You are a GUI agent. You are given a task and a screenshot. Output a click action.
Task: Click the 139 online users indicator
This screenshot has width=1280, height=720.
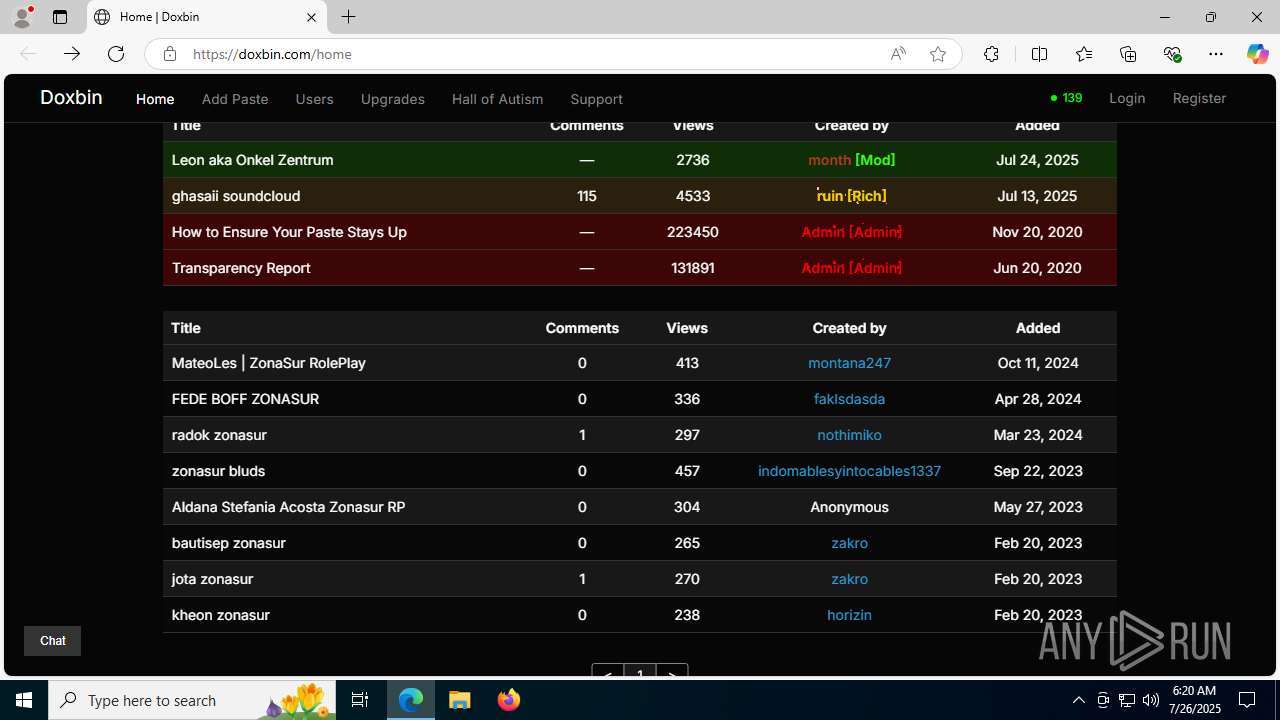[x=1066, y=98]
